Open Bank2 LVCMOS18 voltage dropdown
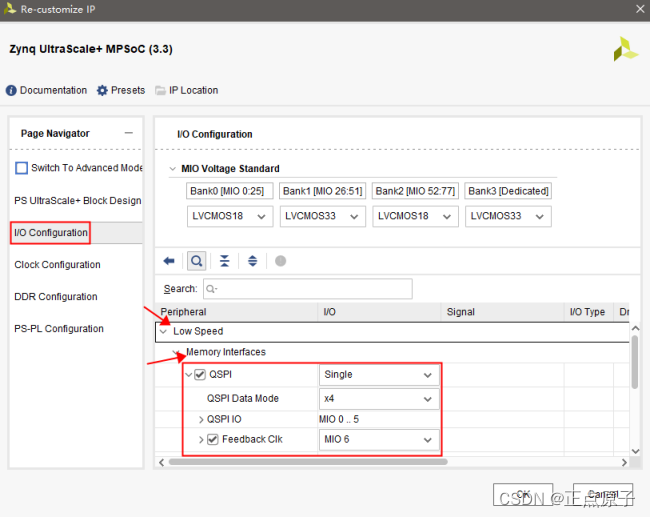 pos(416,216)
